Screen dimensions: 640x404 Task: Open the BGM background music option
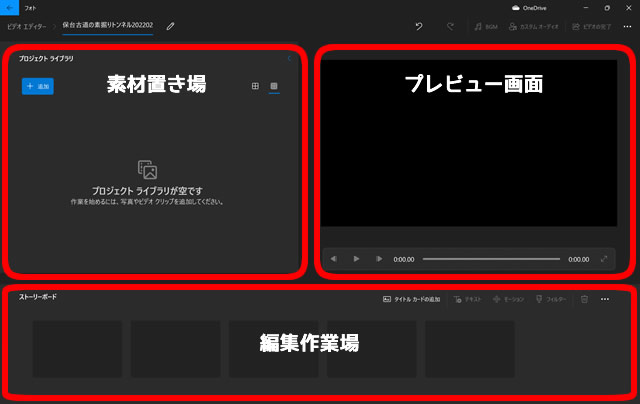486,26
